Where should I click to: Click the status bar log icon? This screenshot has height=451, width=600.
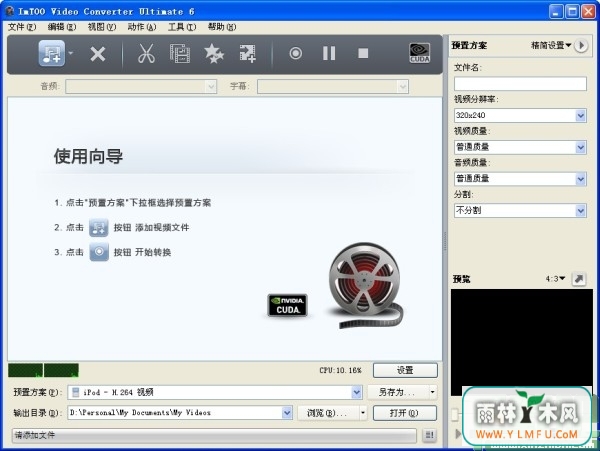429,435
